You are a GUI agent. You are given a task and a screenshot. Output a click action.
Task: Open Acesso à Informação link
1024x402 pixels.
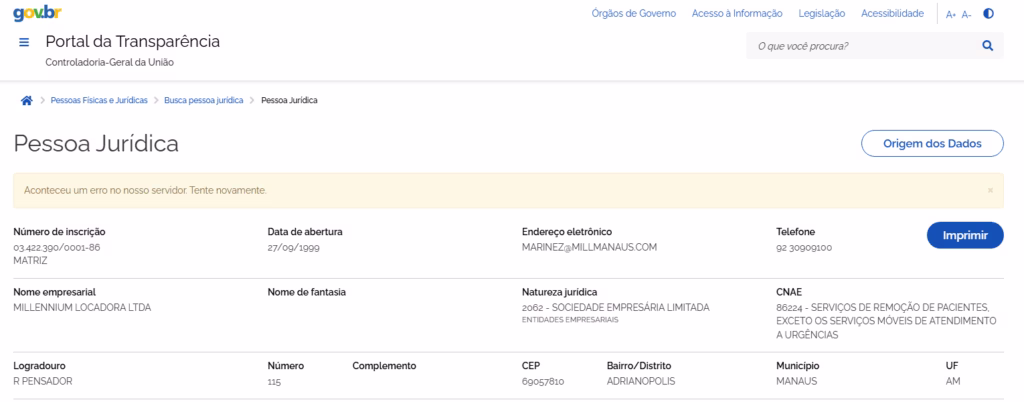[737, 14]
